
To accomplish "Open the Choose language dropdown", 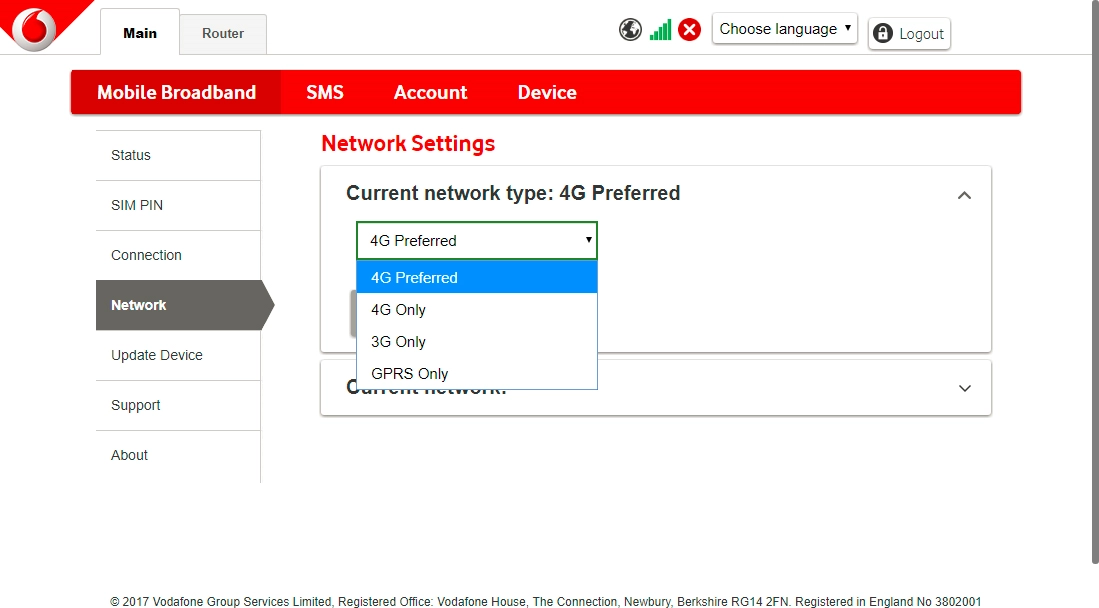I will click(785, 29).
